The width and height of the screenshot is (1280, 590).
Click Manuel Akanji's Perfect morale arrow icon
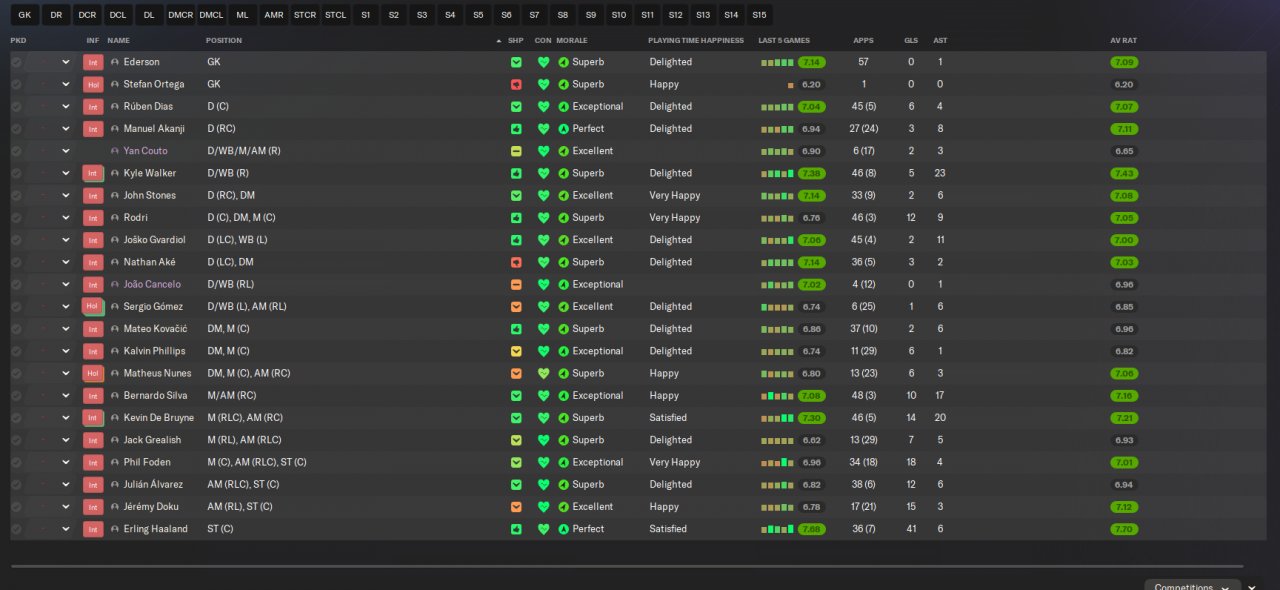[563, 129]
